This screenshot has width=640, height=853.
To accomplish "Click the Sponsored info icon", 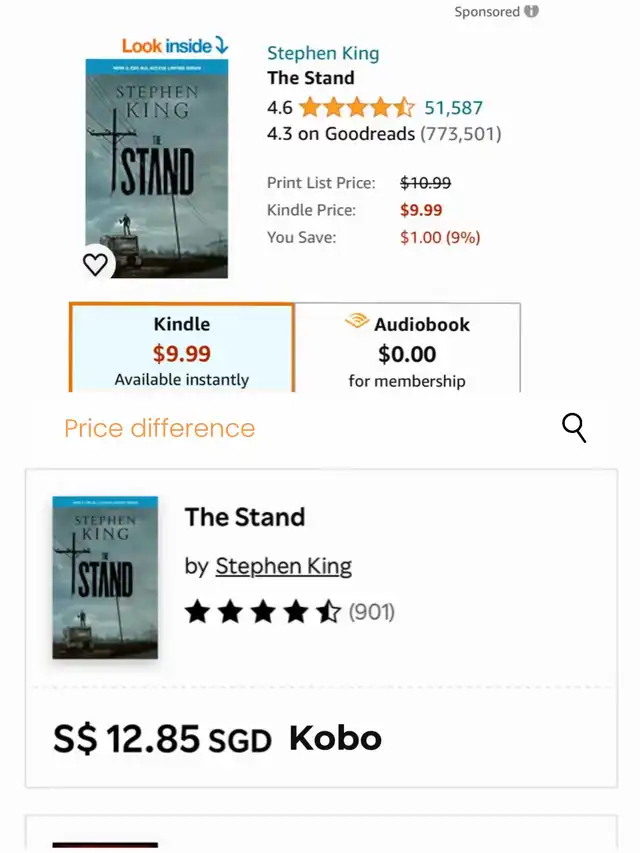I will click(x=532, y=12).
